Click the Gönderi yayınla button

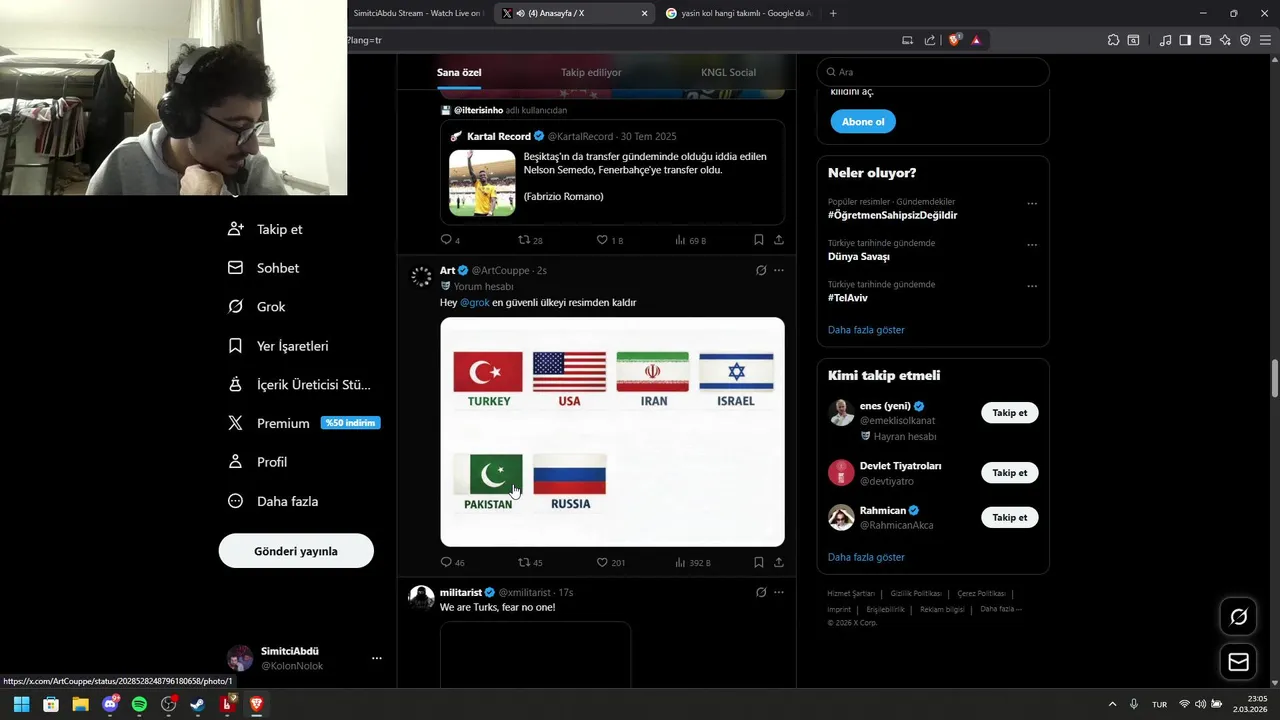[x=296, y=551]
